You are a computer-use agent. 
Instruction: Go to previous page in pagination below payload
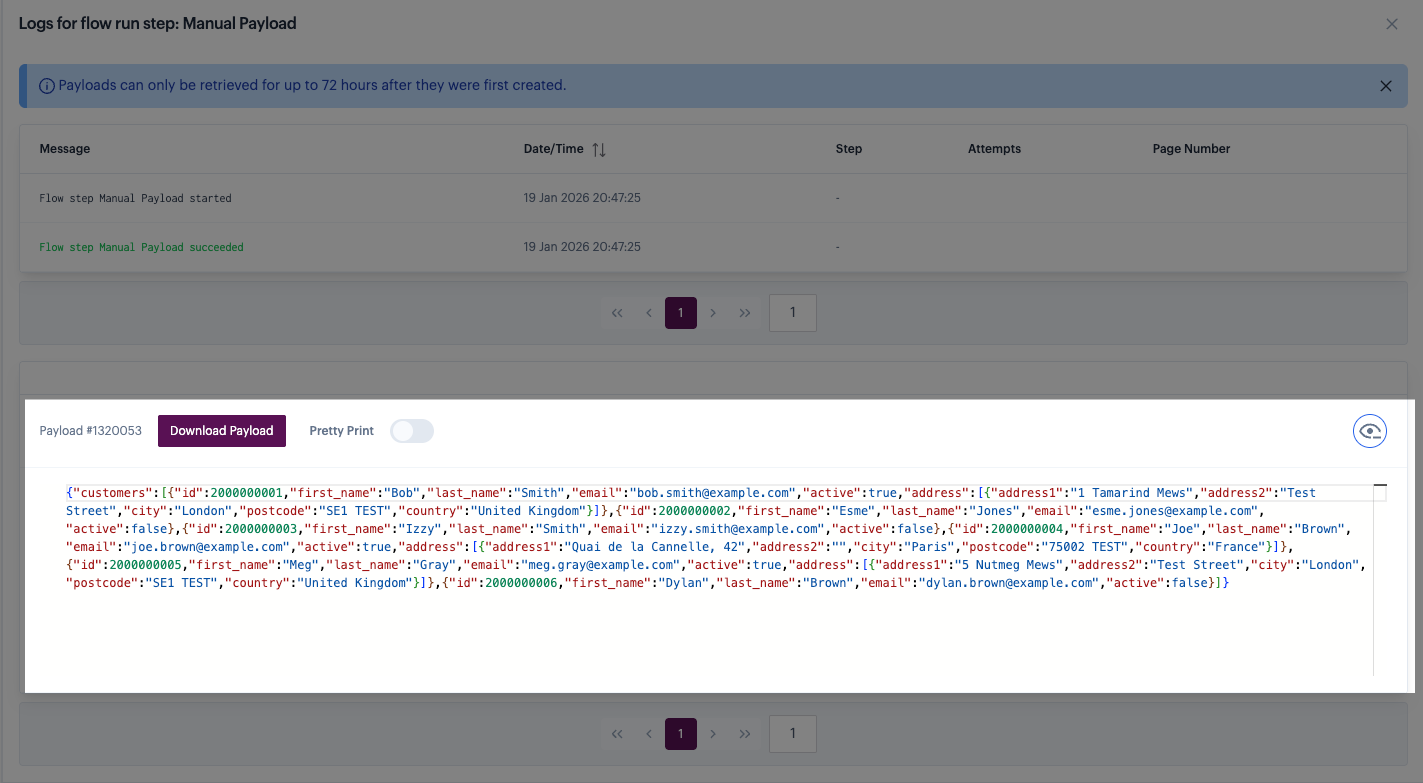coord(649,734)
